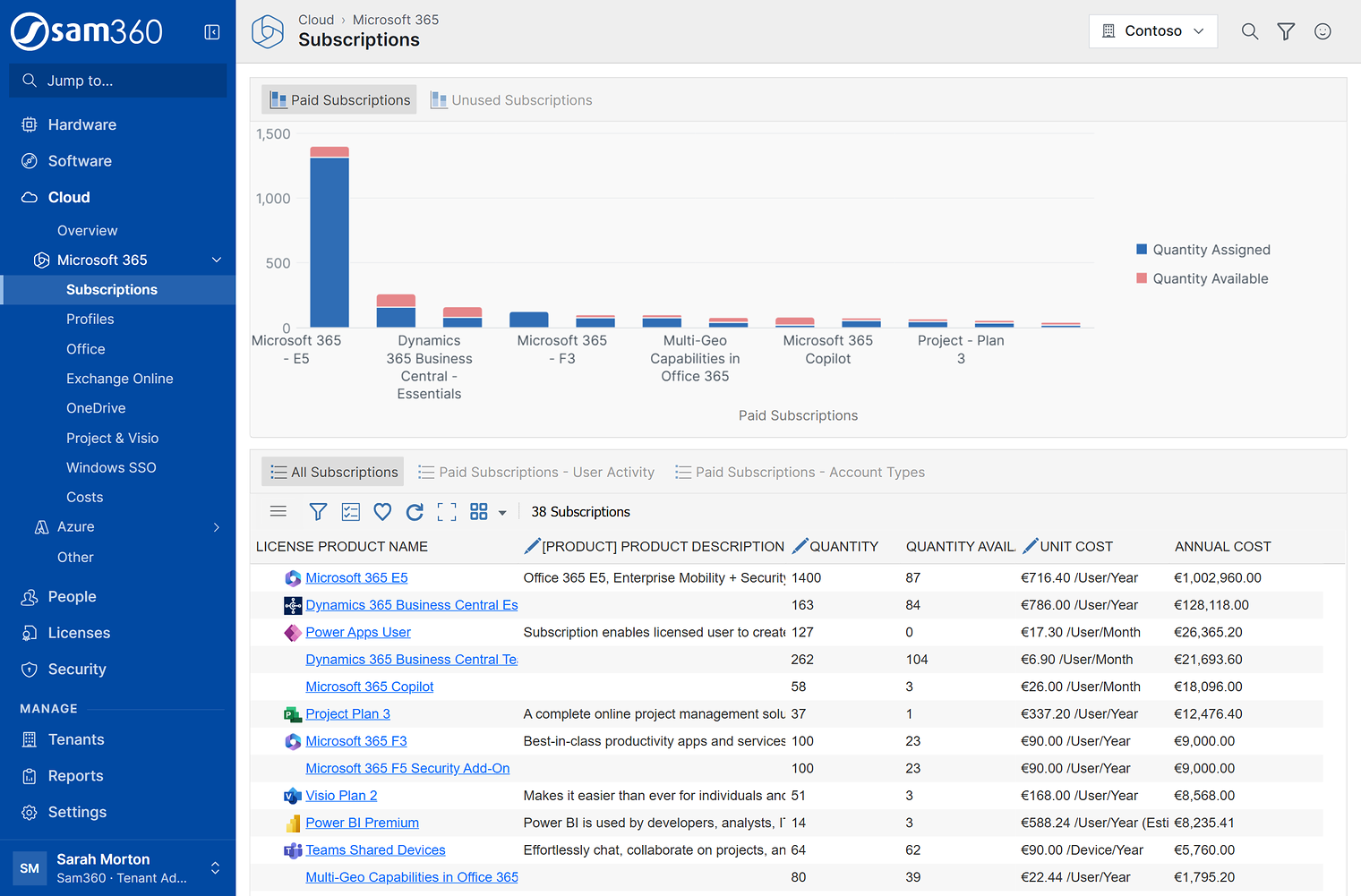Click the Microsoft 365 E5 chart bar
This screenshot has height=896, width=1361.
tap(330, 237)
